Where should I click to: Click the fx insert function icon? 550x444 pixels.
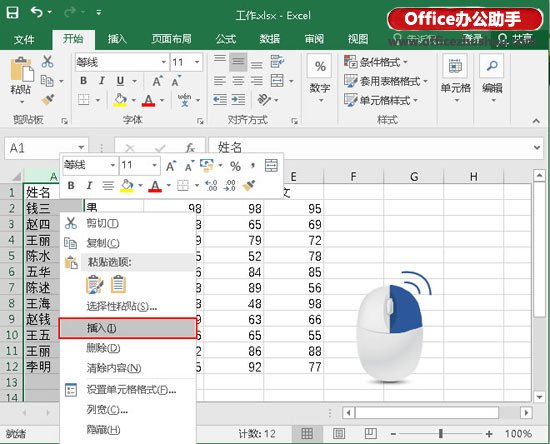click(x=190, y=148)
